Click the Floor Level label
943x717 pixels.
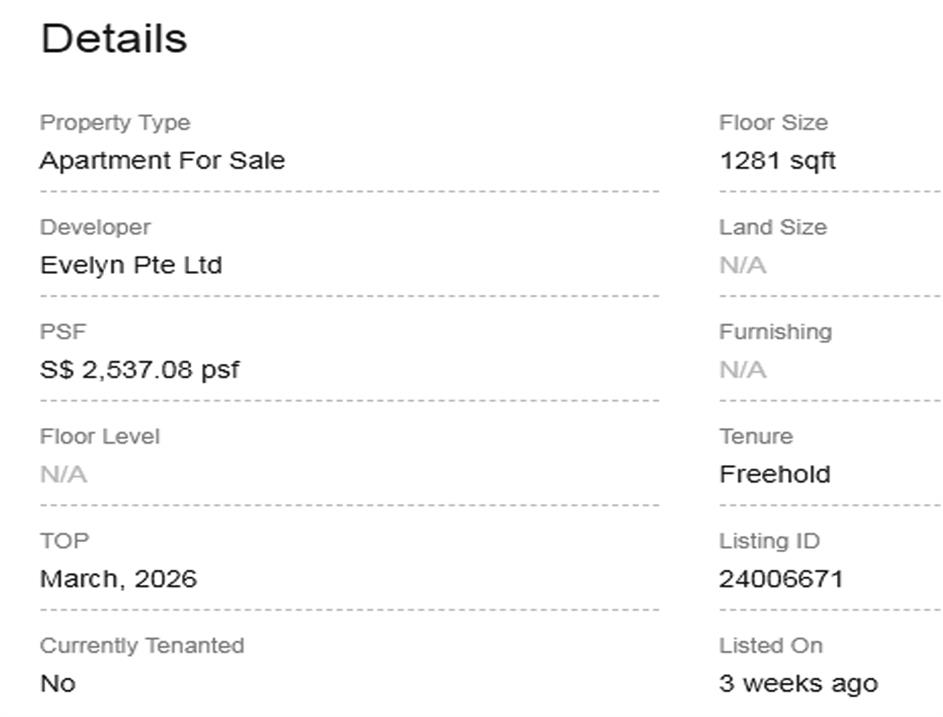pos(100,437)
